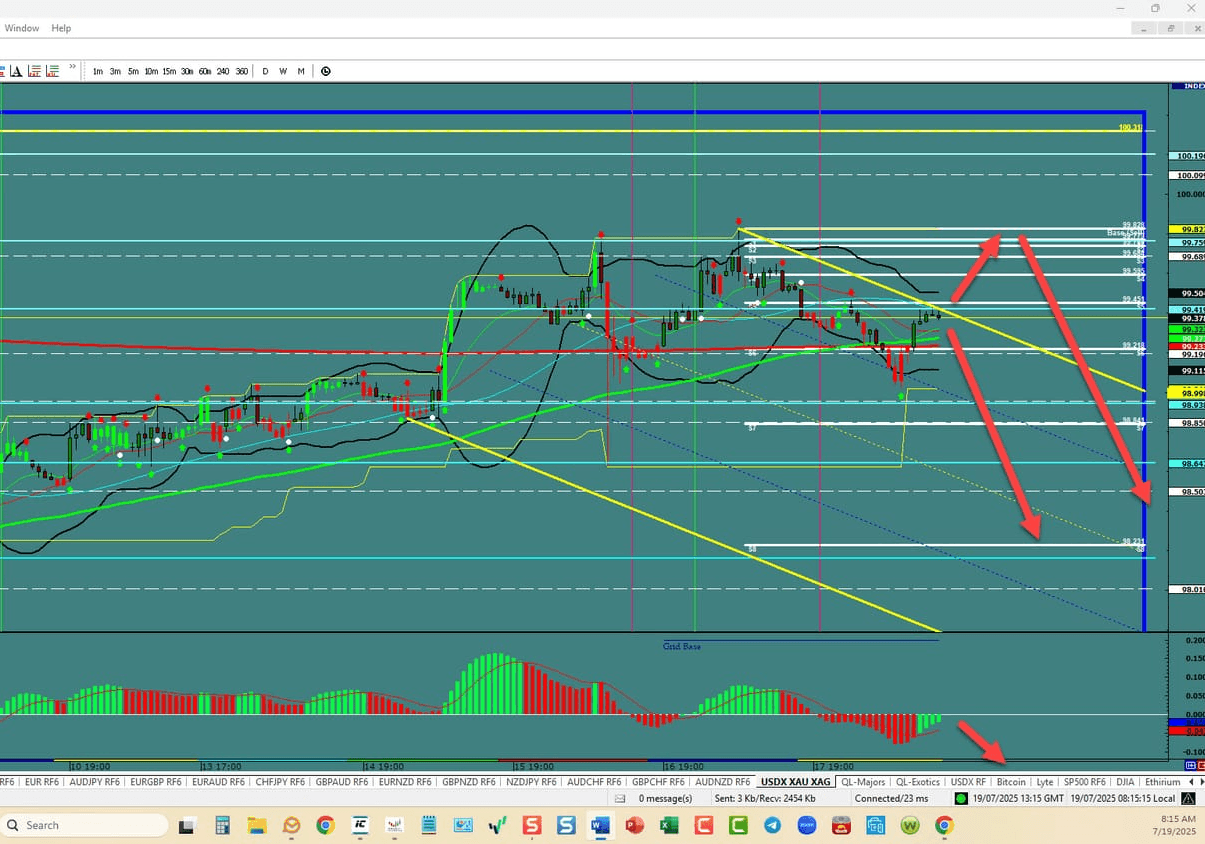Viewport: 1205px width, 844px height.
Task: Expand the hidden toolbar tools with the chevron
Action: (72, 68)
